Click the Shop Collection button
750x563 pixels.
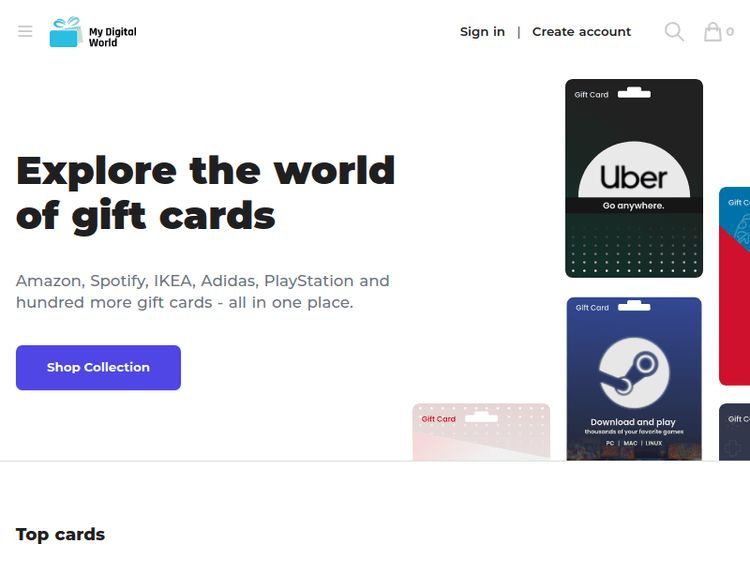[99, 367]
